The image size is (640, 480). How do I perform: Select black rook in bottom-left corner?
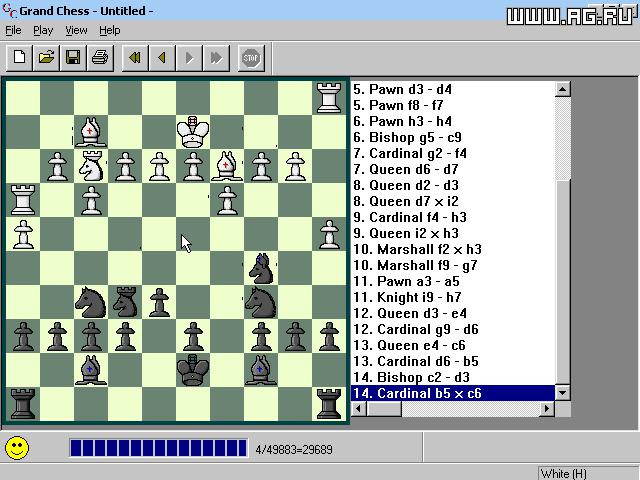coord(23,404)
